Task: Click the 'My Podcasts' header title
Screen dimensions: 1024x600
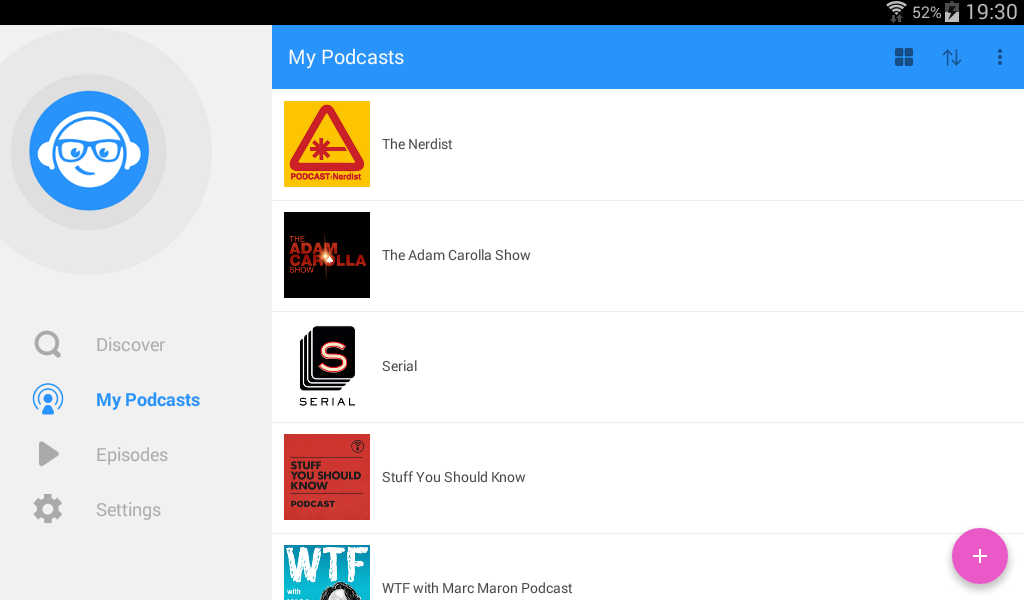Action: point(346,57)
